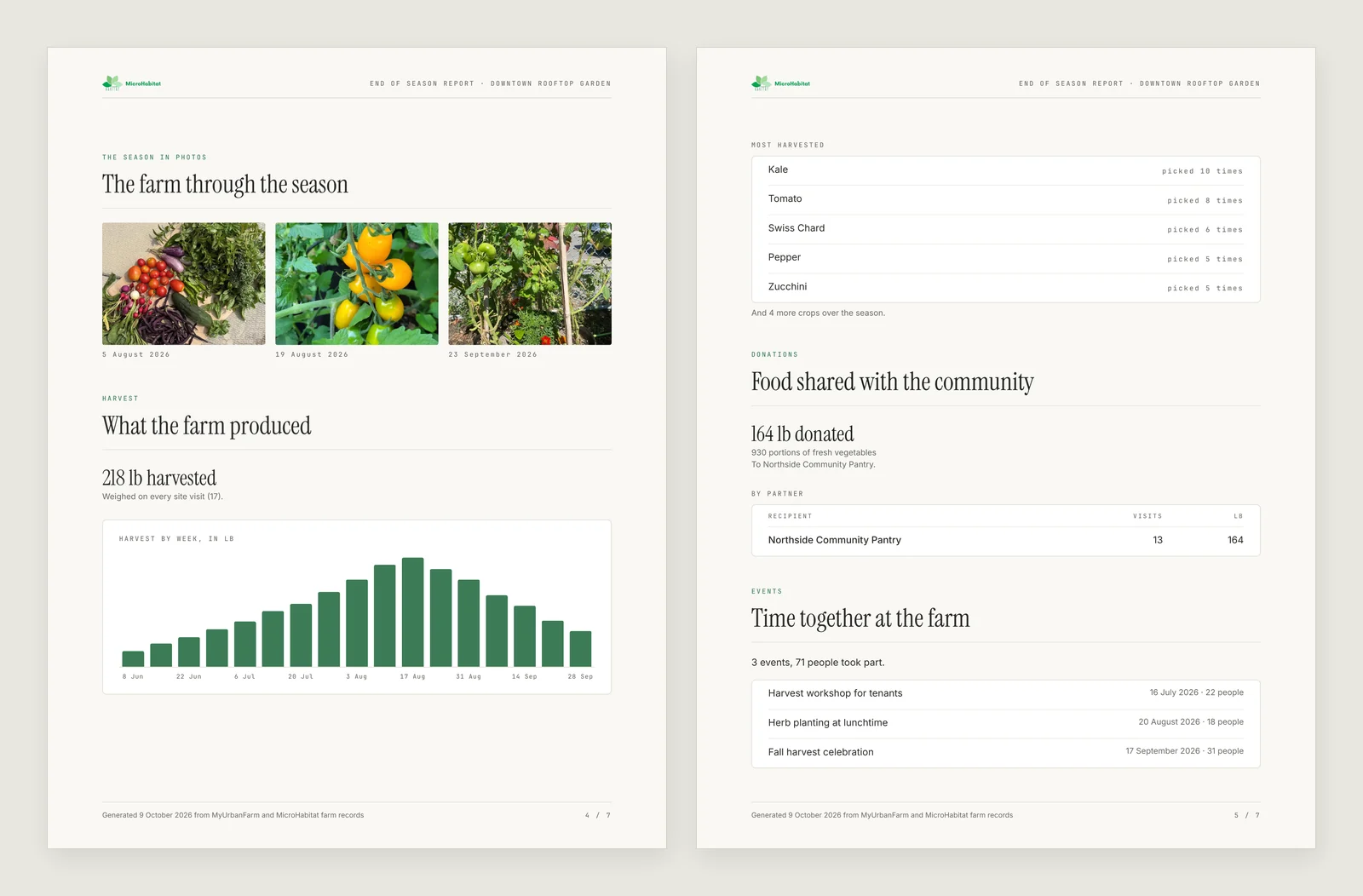Viewport: 1363px width, 896px height.
Task: Click the MicroHabitat logo on page 5
Action: (x=780, y=83)
